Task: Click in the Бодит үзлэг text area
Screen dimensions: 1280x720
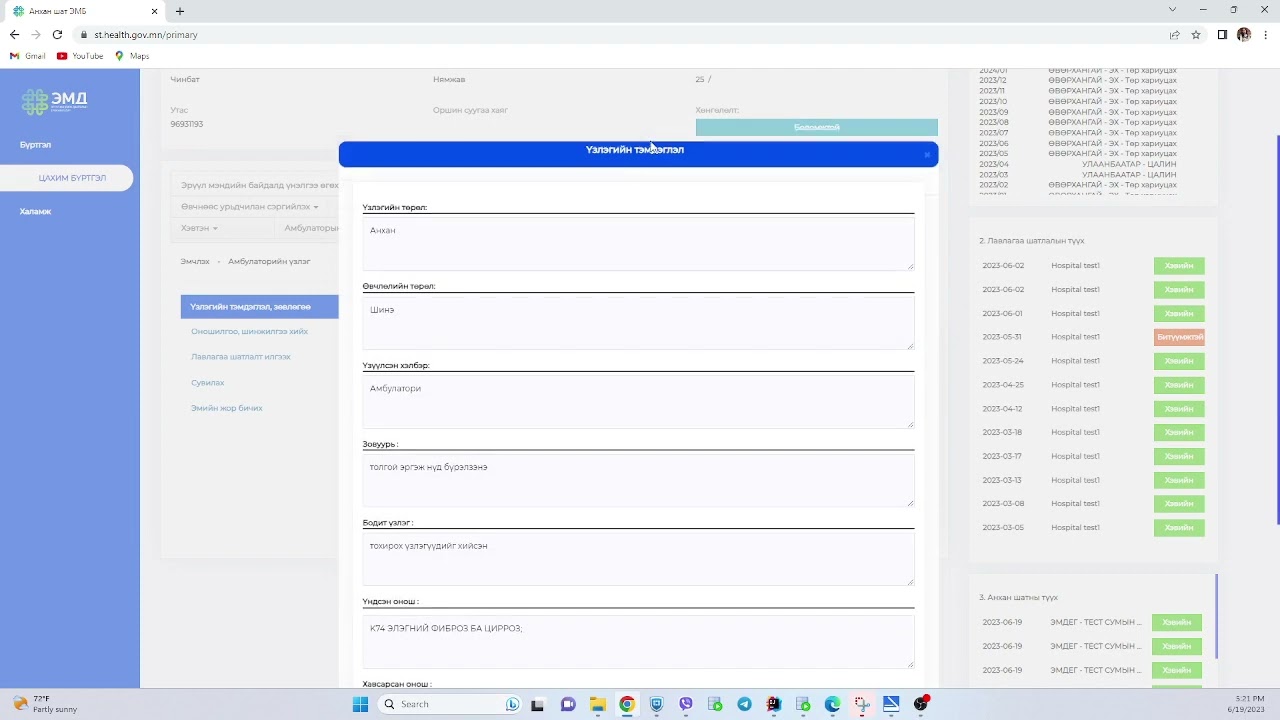Action: [x=638, y=558]
